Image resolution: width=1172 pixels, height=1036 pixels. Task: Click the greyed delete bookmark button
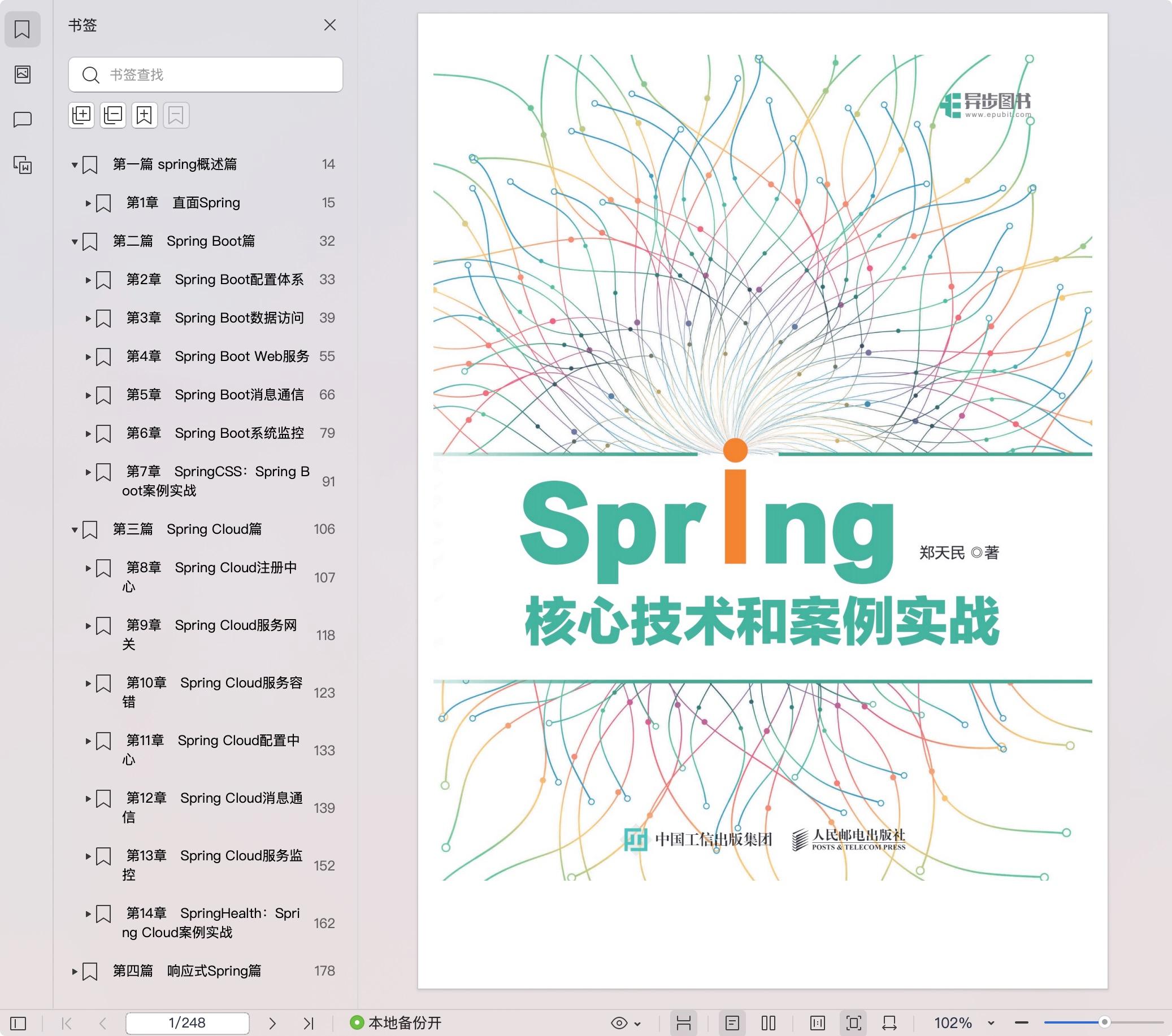(176, 115)
